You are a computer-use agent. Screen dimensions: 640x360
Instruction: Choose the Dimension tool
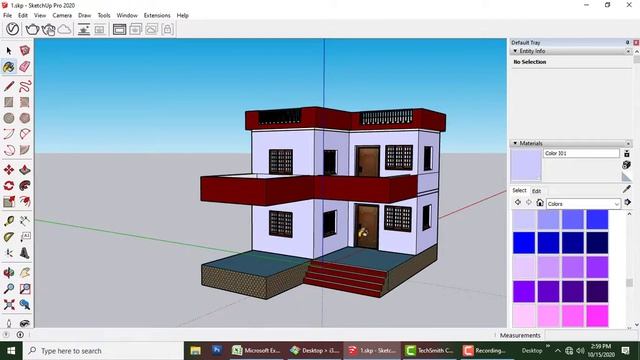pyautogui.click(x=25, y=221)
